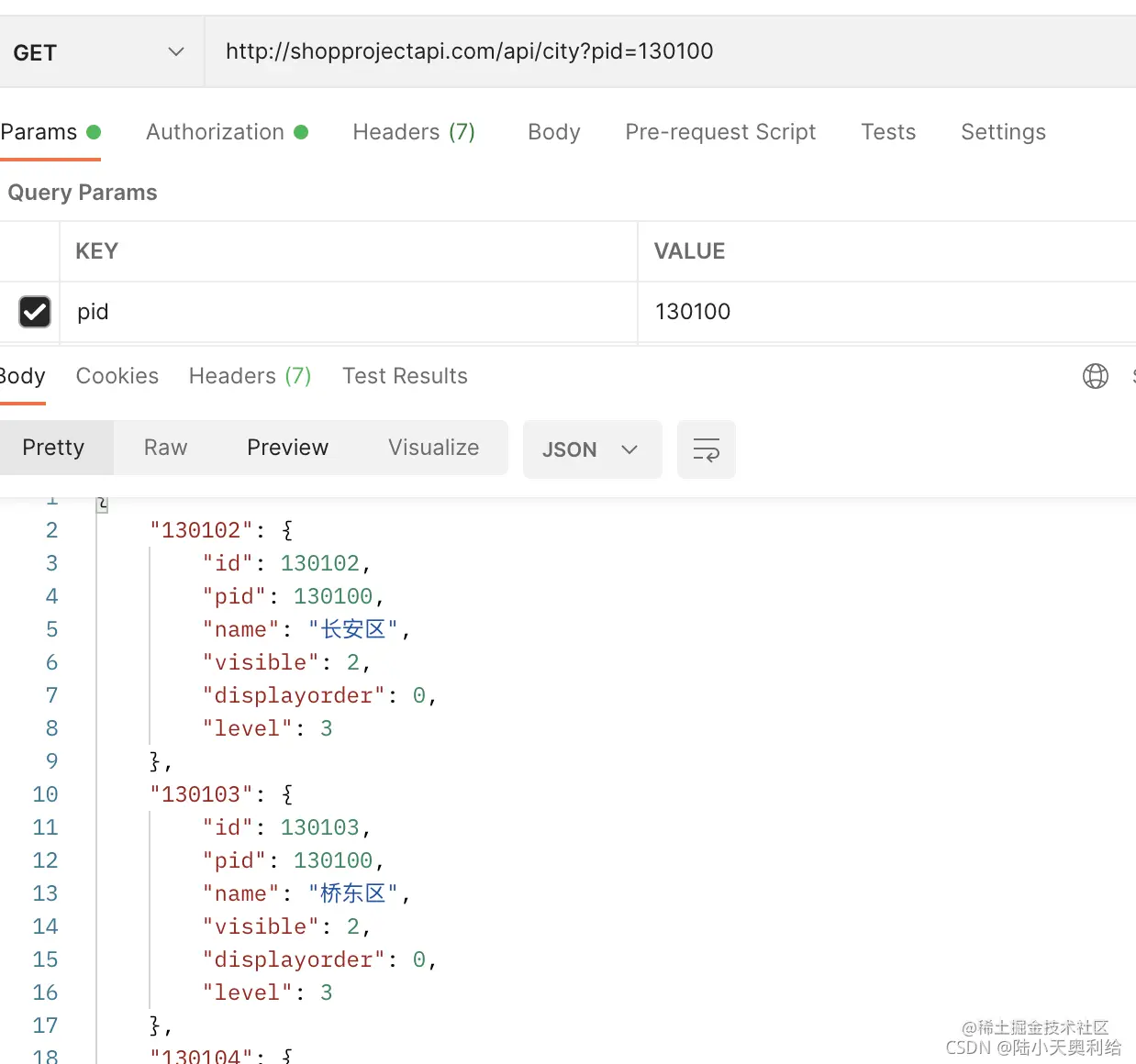Viewport: 1136px width, 1064px height.
Task: Uncheck the pid parameter checkbox
Action: [35, 312]
